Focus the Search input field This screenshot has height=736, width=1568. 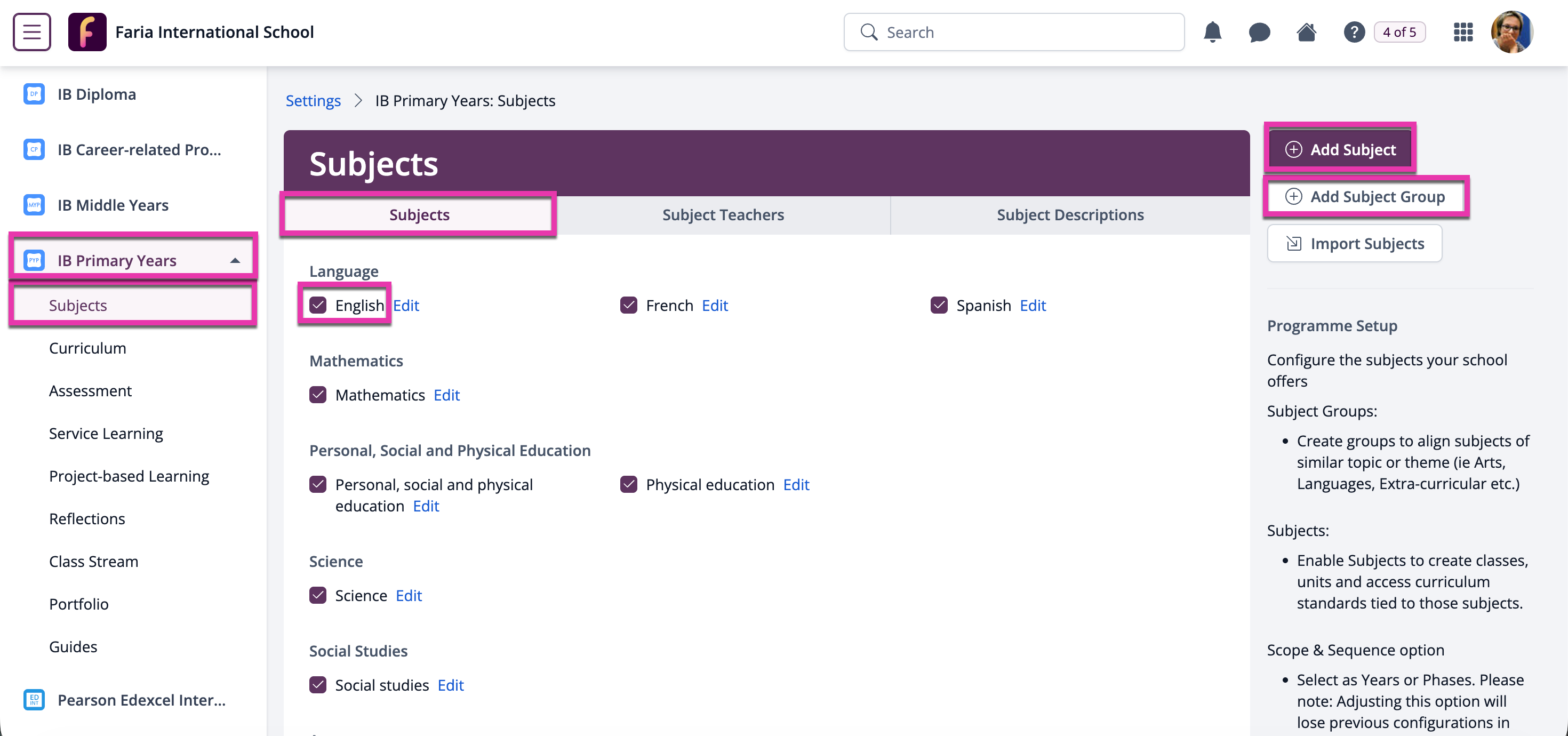(1013, 32)
